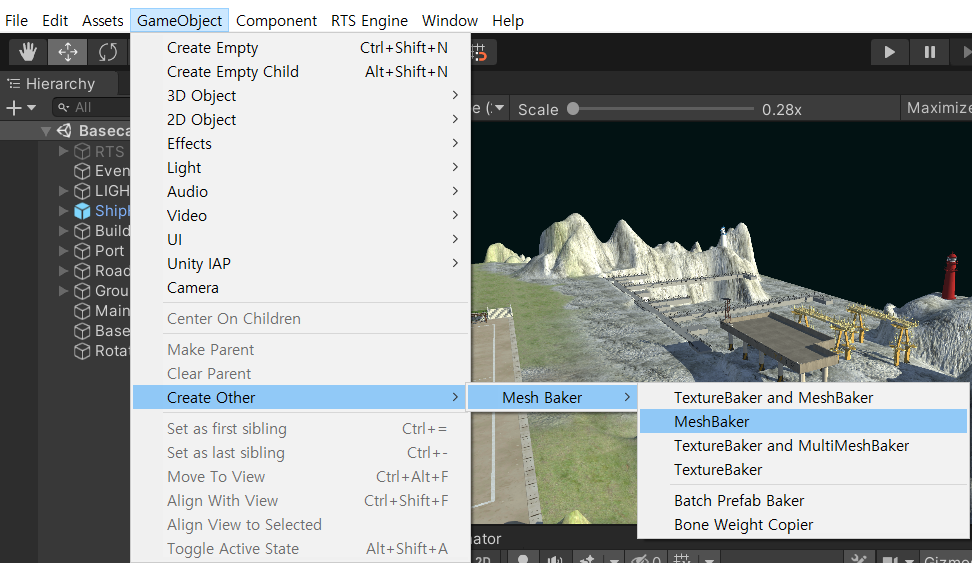Viewport: 972px width, 563px height.
Task: Choose Camera from GameObject menu
Action: 301,288
